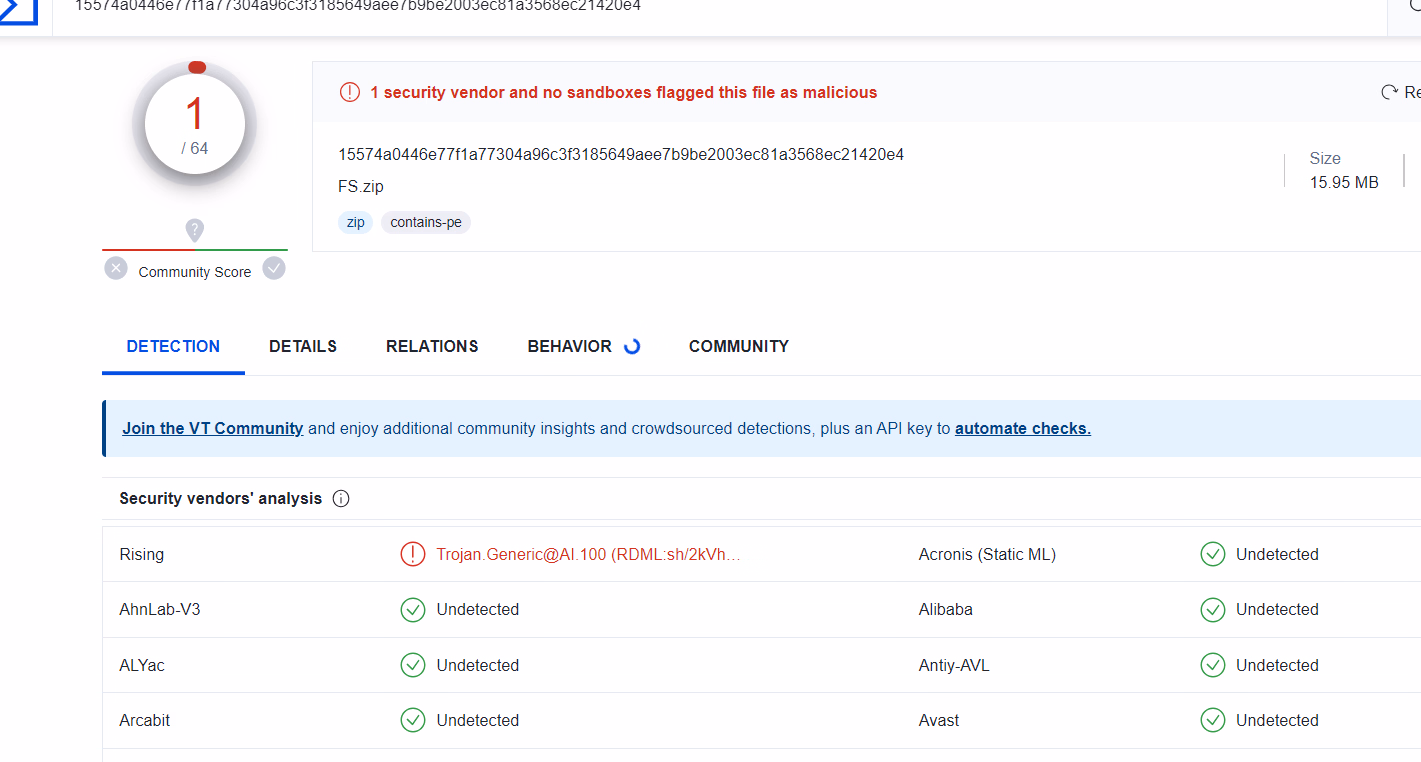Viewport: 1421px width, 762px height.
Task: Open the BEHAVIOR tab
Action: 570,346
